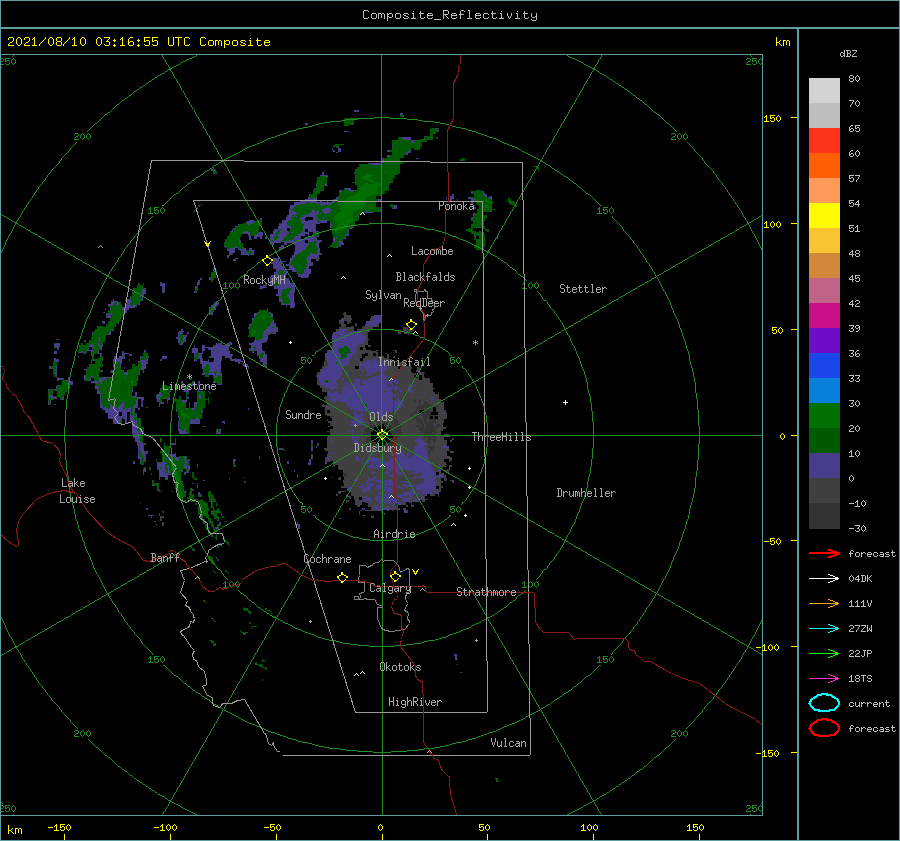Image resolution: width=900 pixels, height=841 pixels.
Task: Select the 20 dBZ green color swatch
Action: (824, 416)
